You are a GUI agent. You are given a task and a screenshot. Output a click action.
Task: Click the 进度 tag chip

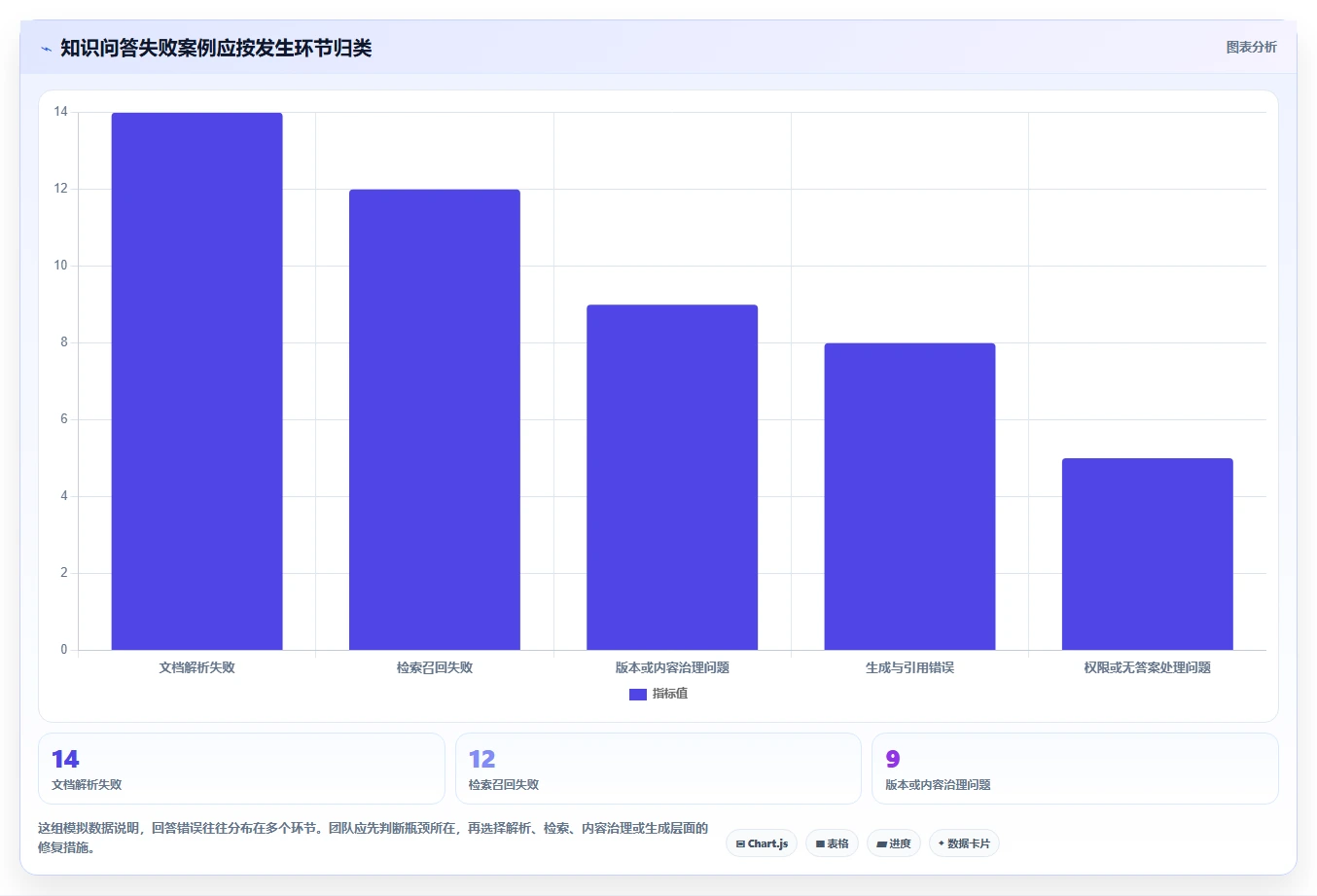pos(894,843)
